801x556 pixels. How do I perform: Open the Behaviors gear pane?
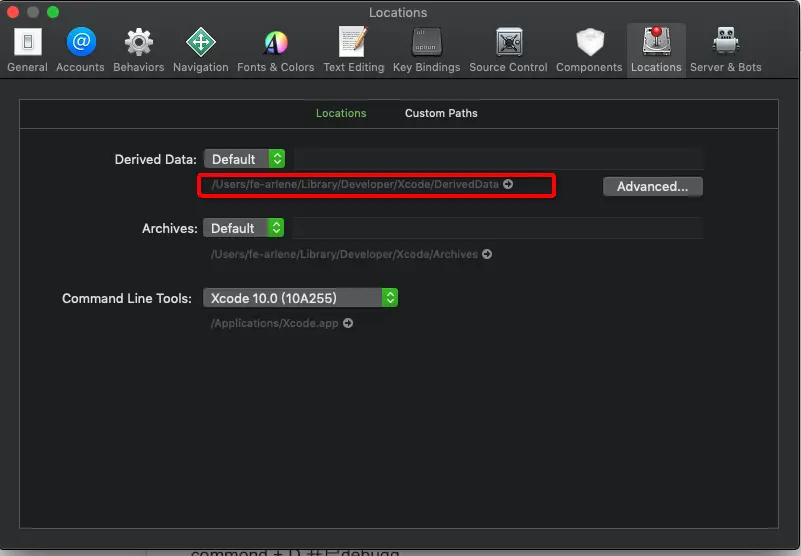(x=138, y=50)
